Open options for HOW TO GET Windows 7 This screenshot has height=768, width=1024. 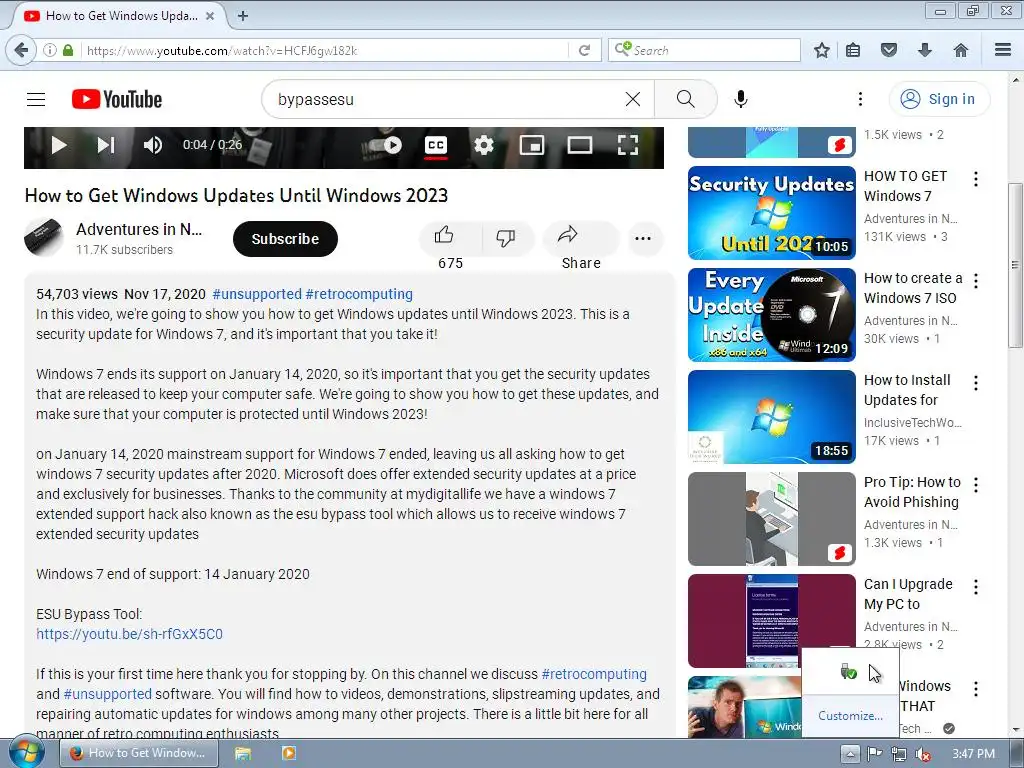pos(976,179)
